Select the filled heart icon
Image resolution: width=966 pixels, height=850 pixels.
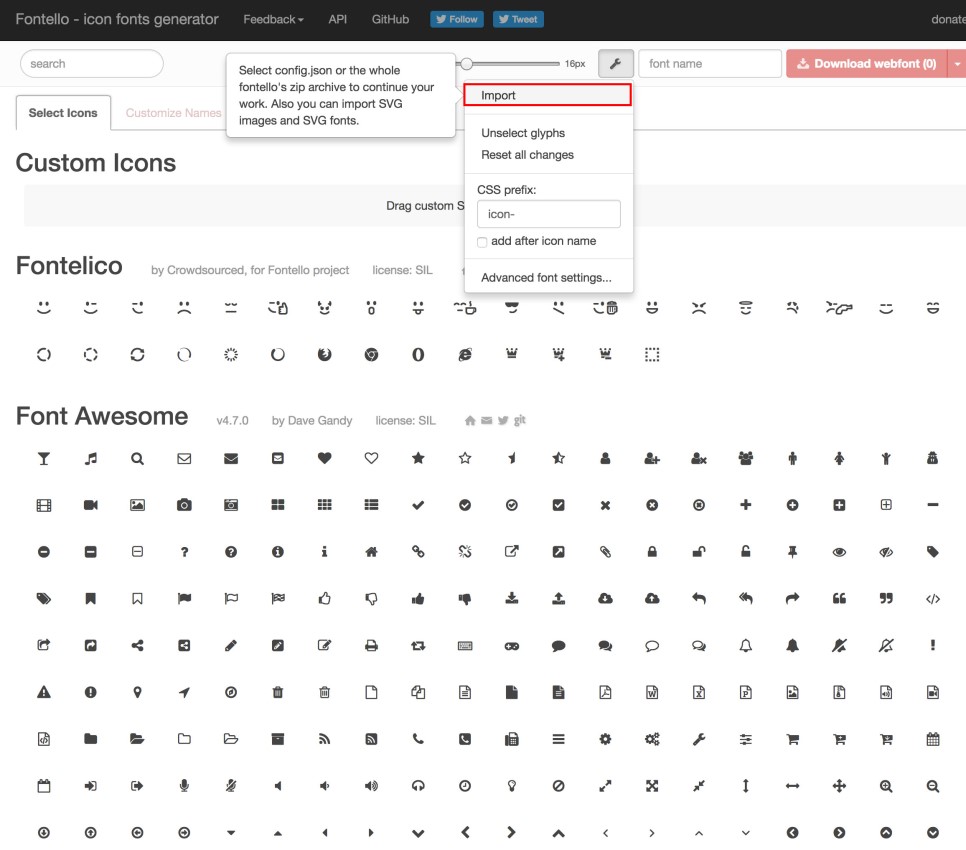click(x=325, y=458)
